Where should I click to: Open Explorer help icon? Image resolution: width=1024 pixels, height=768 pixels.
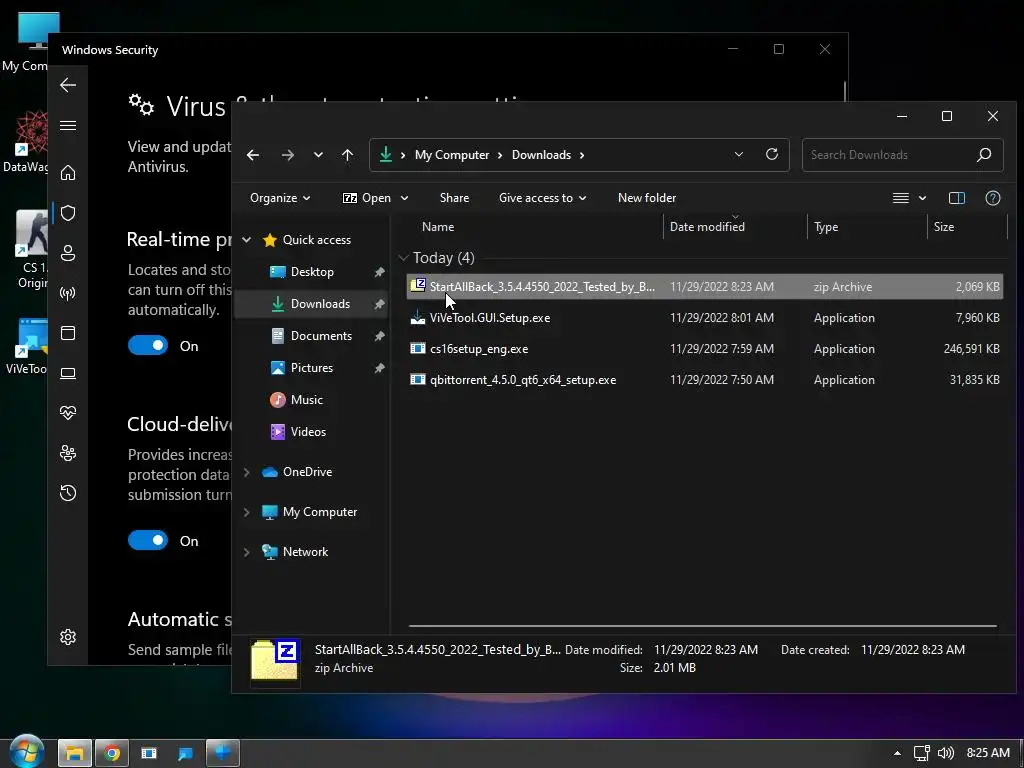pyautogui.click(x=993, y=198)
